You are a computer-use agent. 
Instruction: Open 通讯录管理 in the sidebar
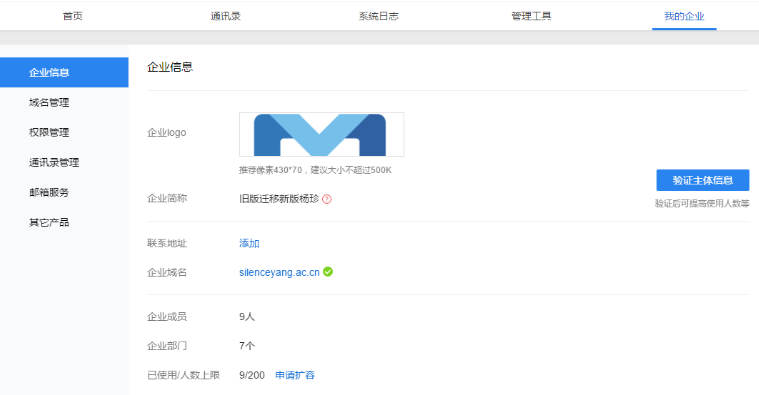click(x=54, y=163)
